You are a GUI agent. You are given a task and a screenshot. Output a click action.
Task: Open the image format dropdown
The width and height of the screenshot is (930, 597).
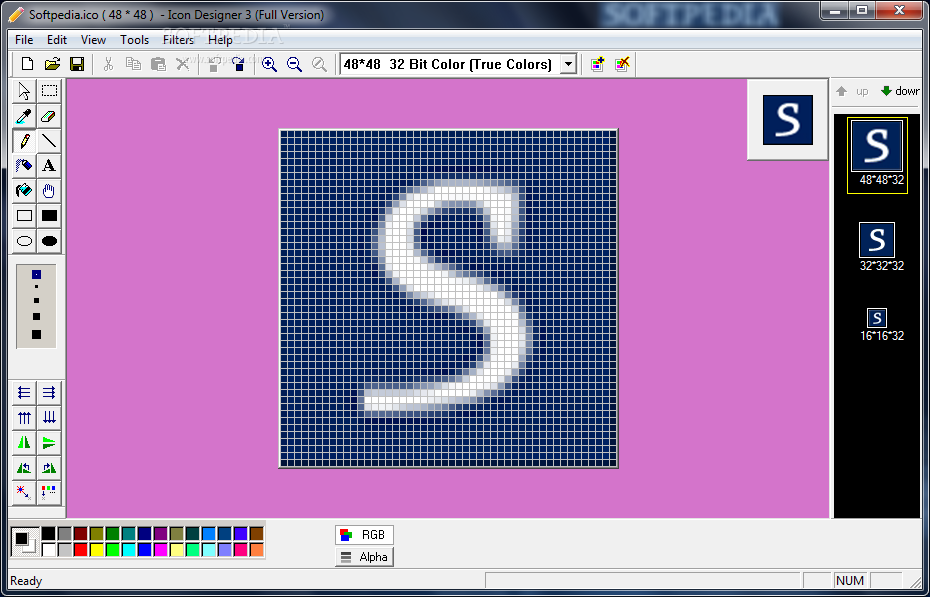tap(569, 64)
